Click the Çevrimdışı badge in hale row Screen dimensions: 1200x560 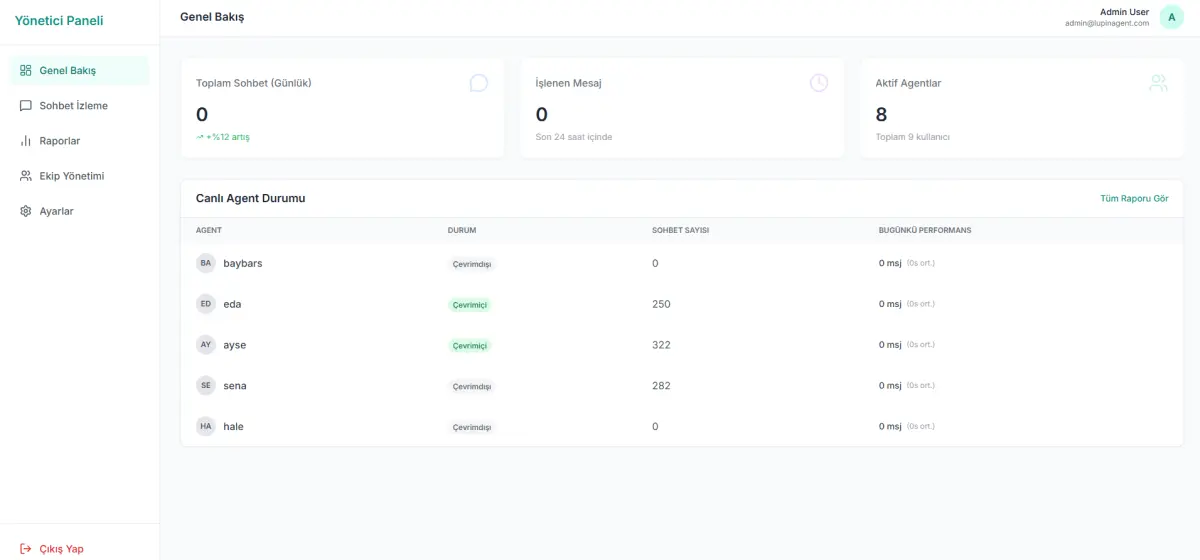pyautogui.click(x=472, y=427)
